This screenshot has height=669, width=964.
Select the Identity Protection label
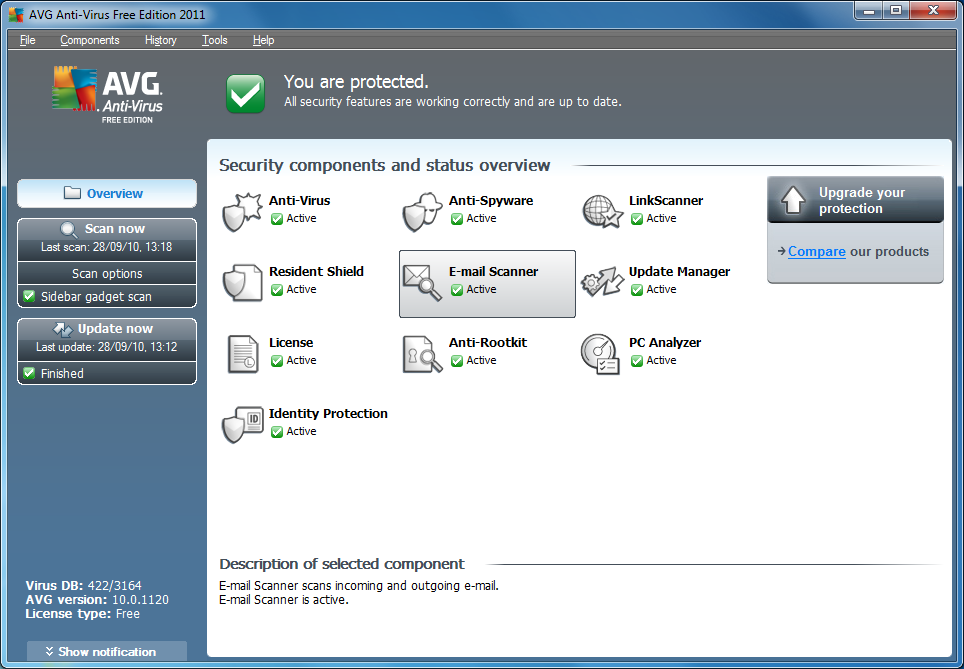coord(328,414)
